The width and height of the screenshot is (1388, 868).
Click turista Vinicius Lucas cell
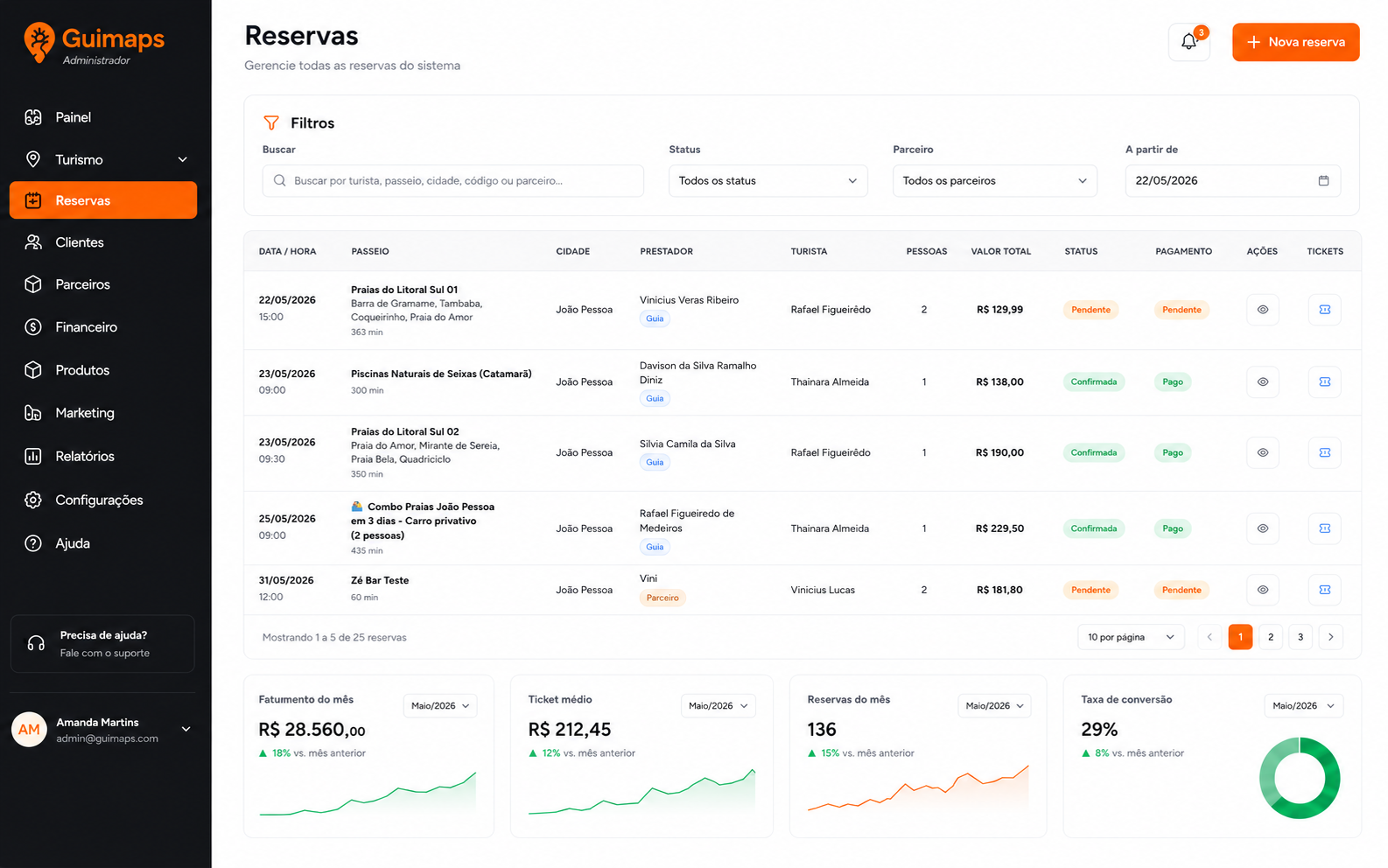click(823, 590)
